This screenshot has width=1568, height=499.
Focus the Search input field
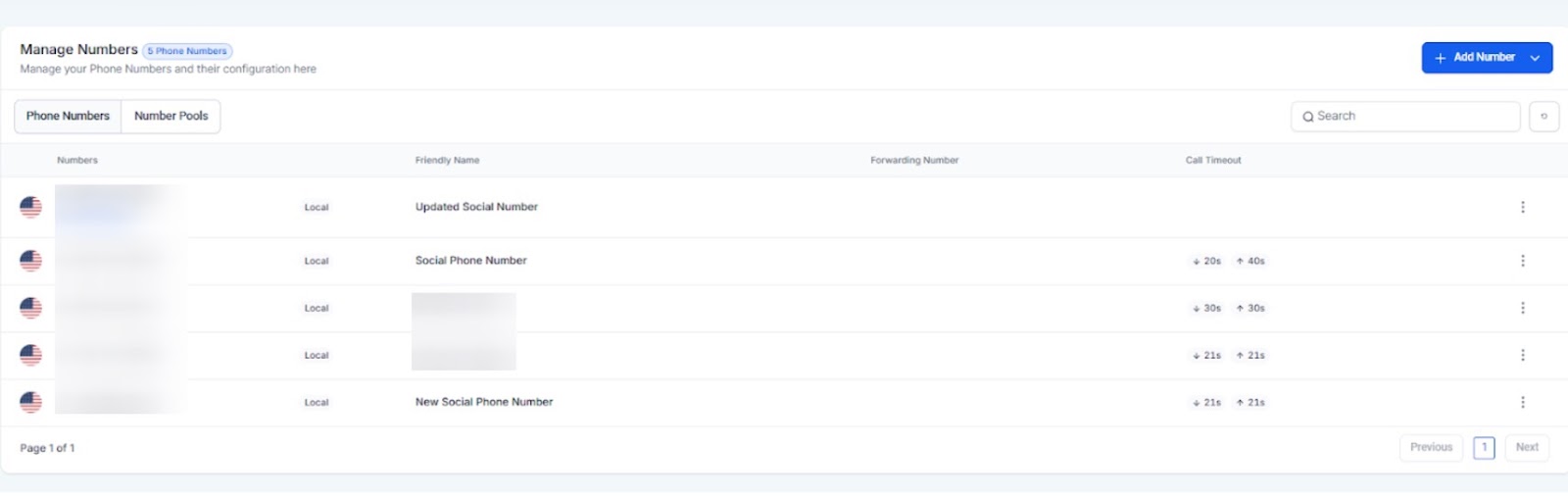1411,116
